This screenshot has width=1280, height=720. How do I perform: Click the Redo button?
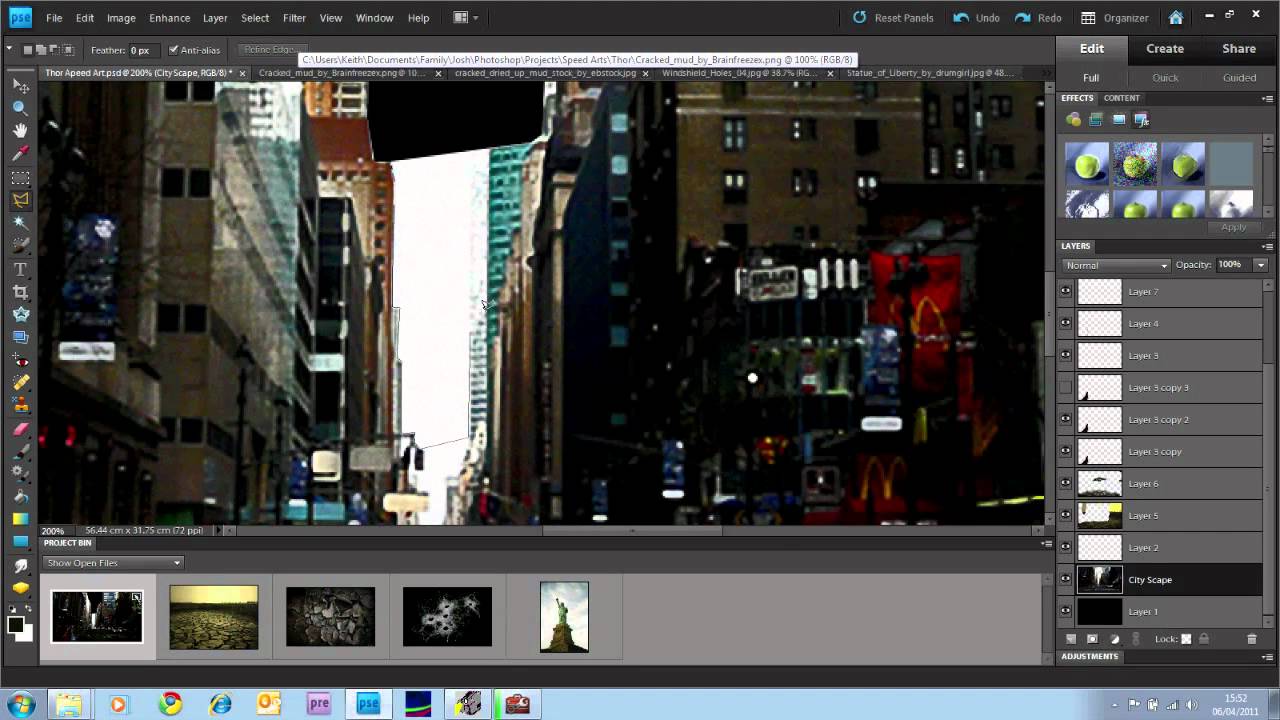[1038, 18]
